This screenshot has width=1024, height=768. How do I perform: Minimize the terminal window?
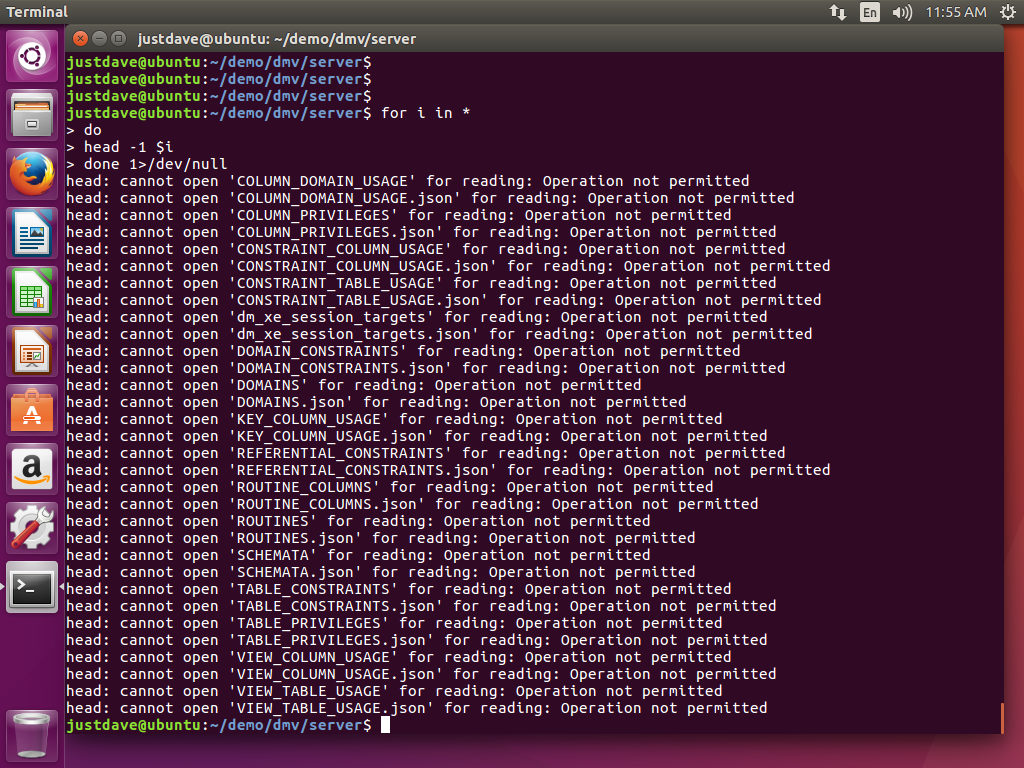[x=99, y=39]
